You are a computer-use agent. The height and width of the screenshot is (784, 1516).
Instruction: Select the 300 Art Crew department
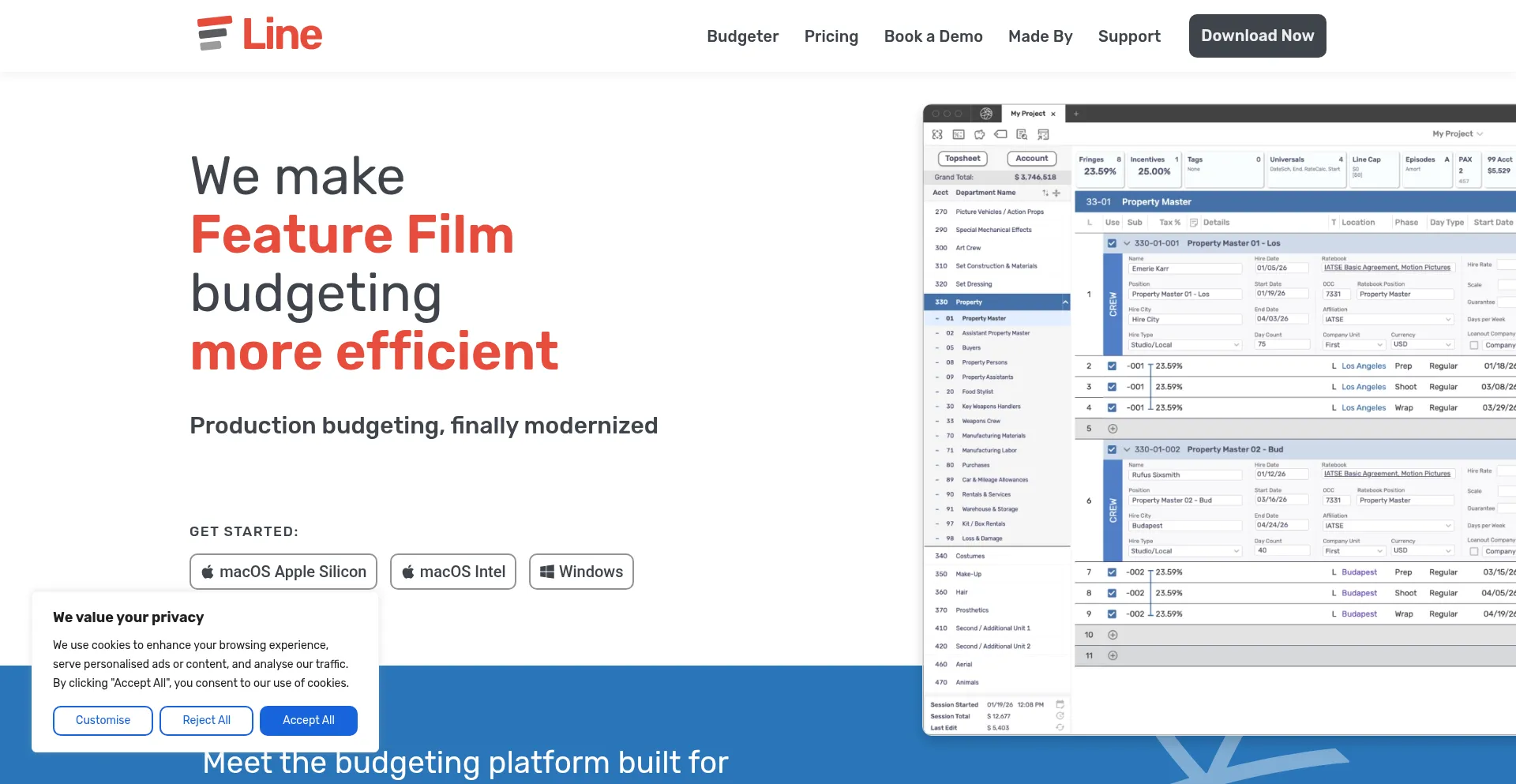pos(997,248)
